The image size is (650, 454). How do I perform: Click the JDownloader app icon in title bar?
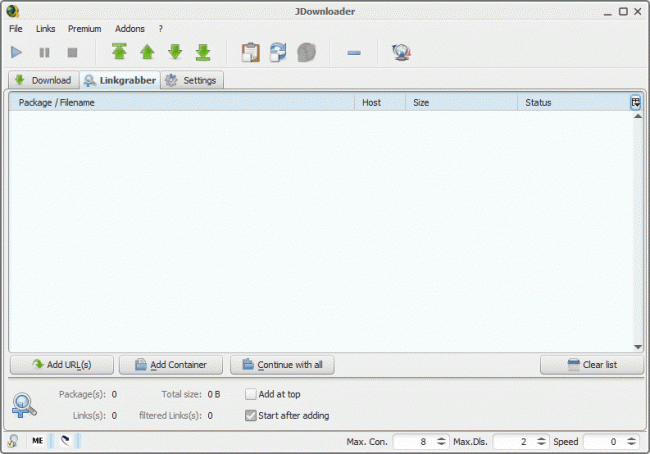tap(13, 11)
